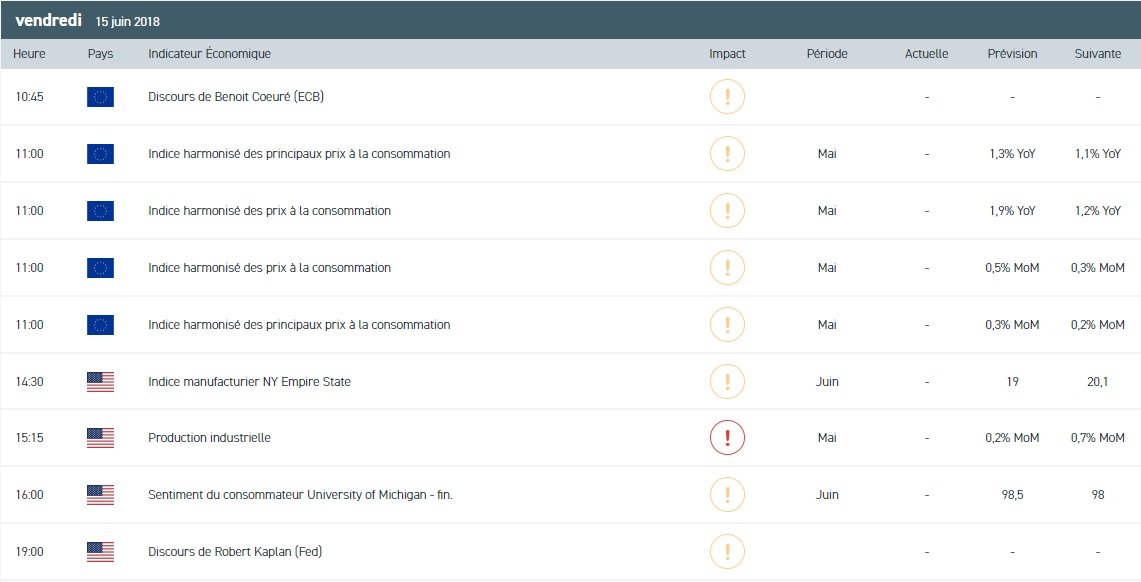Click the impact icon for Discours de Benoit Coeuré
Screen dimensions: 1141x582
point(727,97)
